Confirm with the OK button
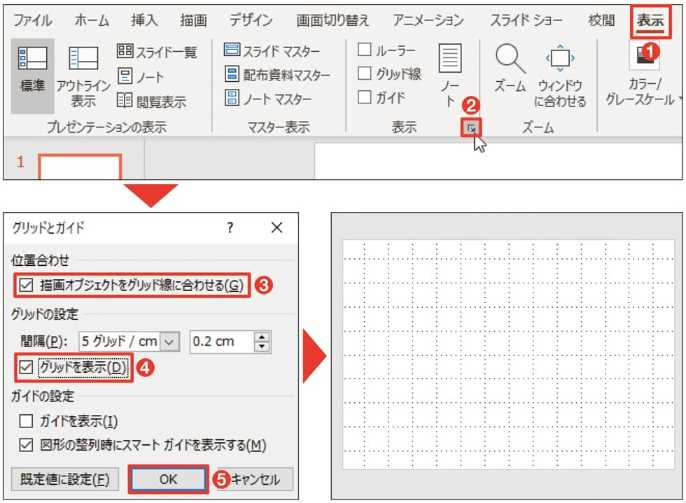 click(168, 479)
